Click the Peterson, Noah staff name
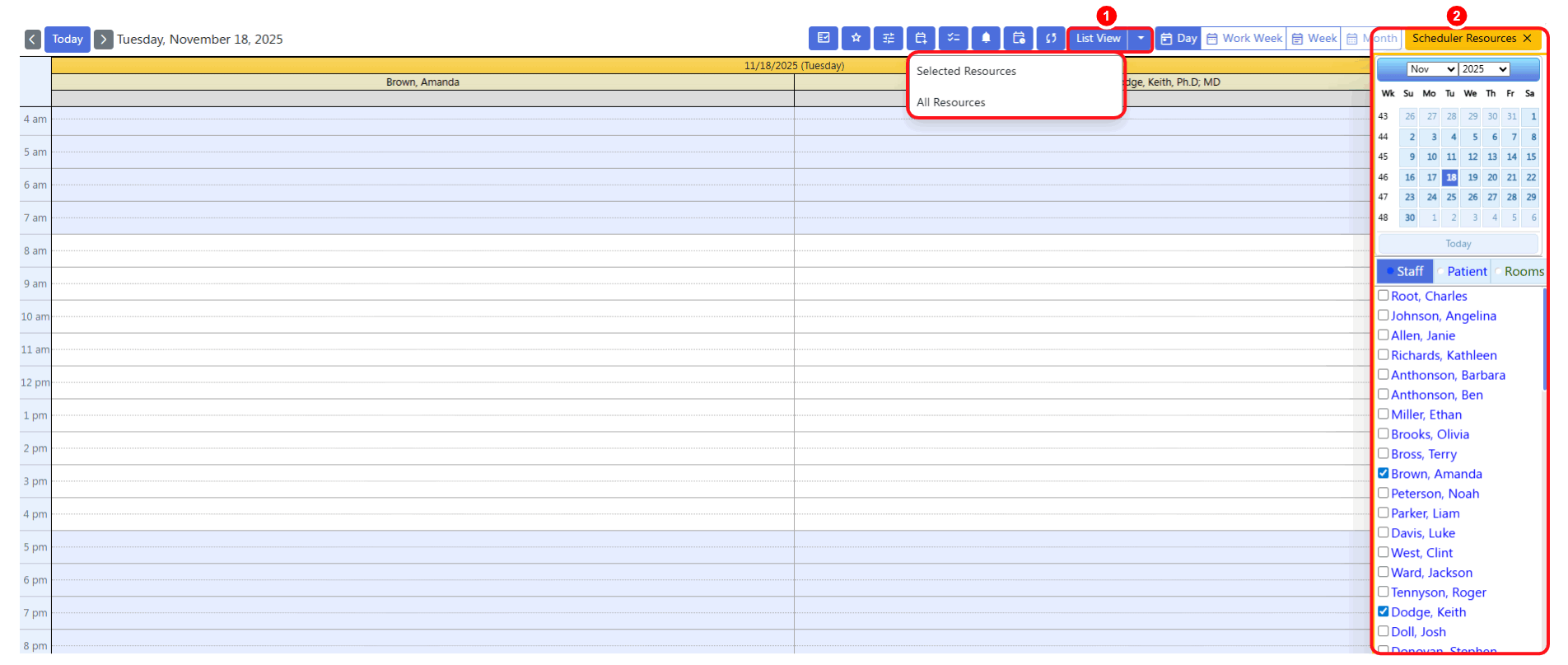This screenshot has height=665, width=1568. (x=1435, y=494)
